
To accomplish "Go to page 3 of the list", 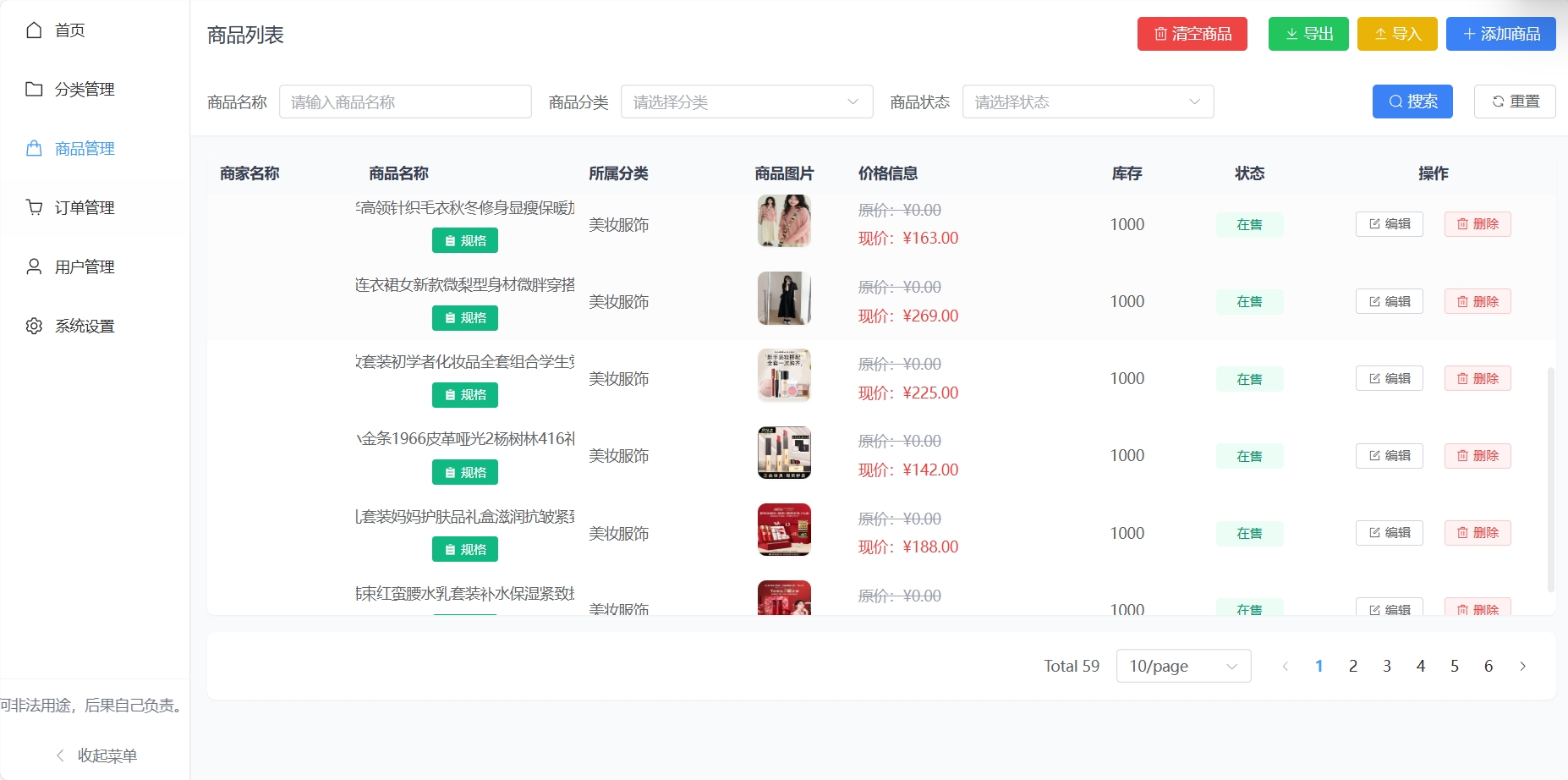I will pyautogui.click(x=1387, y=666).
